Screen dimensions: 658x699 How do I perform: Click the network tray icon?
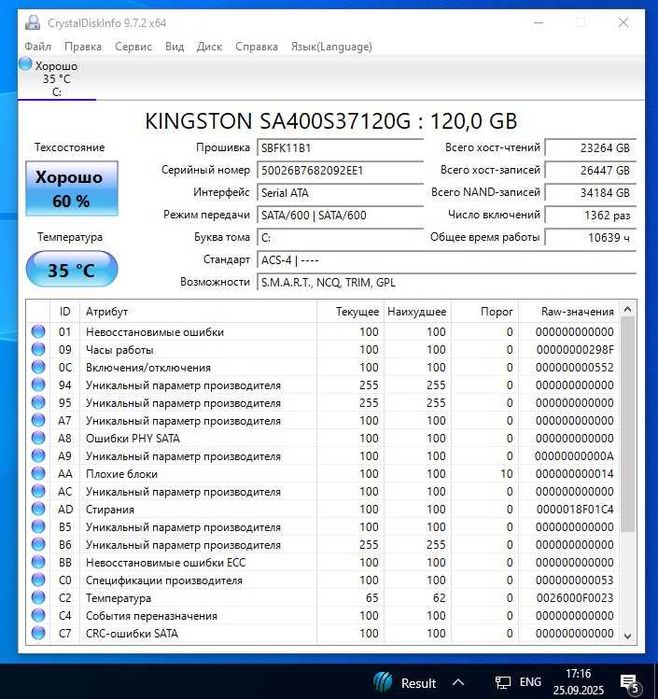click(x=503, y=682)
